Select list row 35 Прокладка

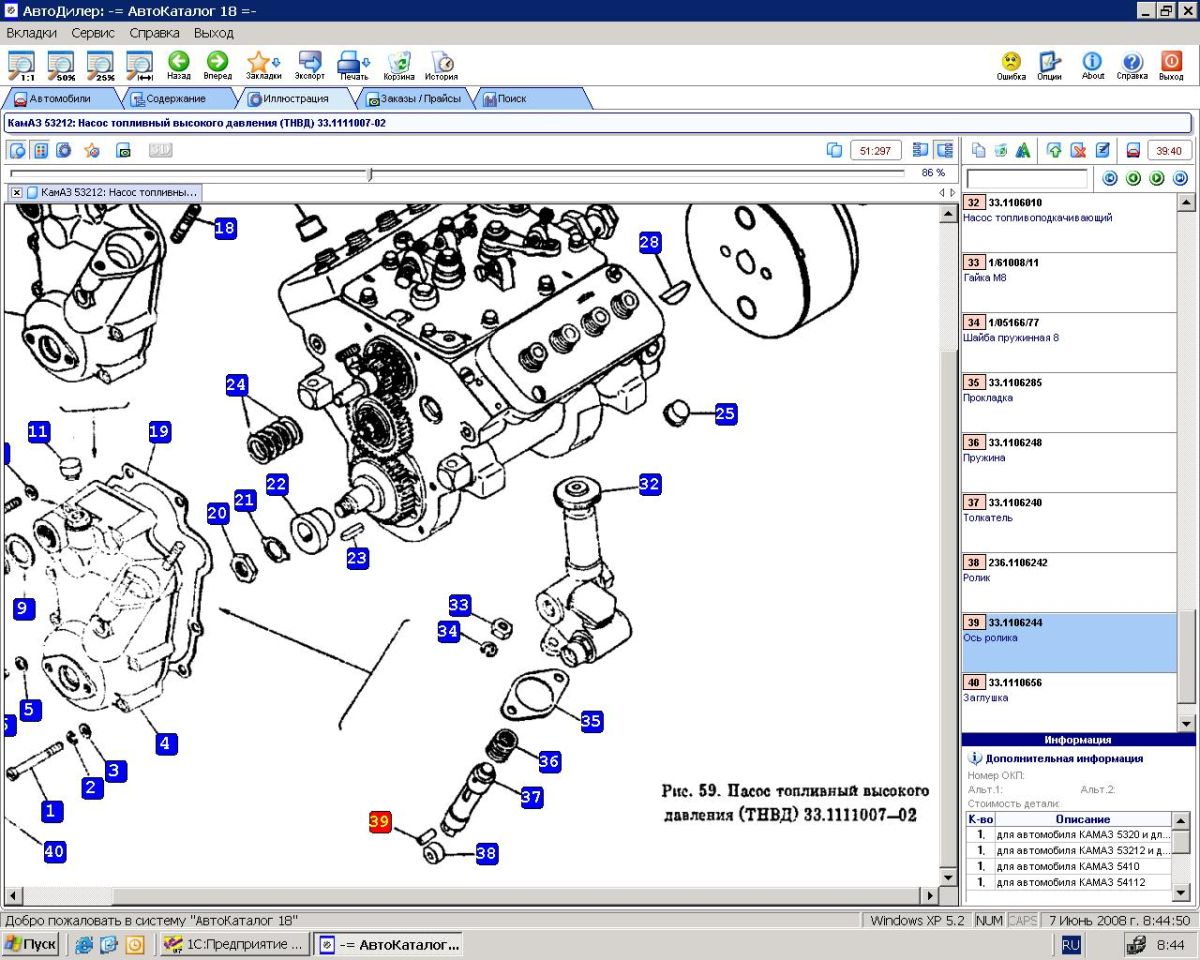(x=1068, y=403)
